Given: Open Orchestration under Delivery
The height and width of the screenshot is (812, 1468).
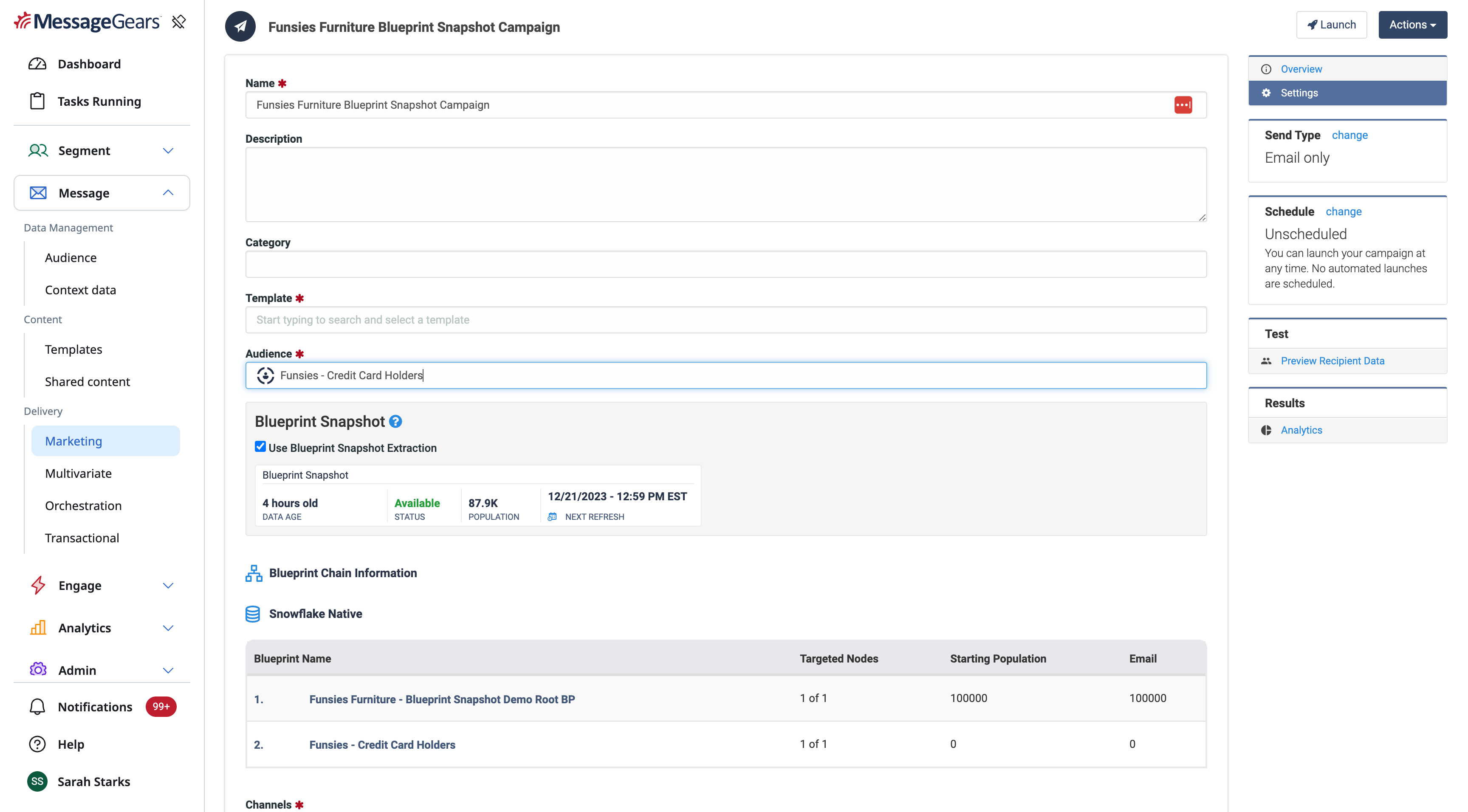Looking at the screenshot, I should click(83, 506).
